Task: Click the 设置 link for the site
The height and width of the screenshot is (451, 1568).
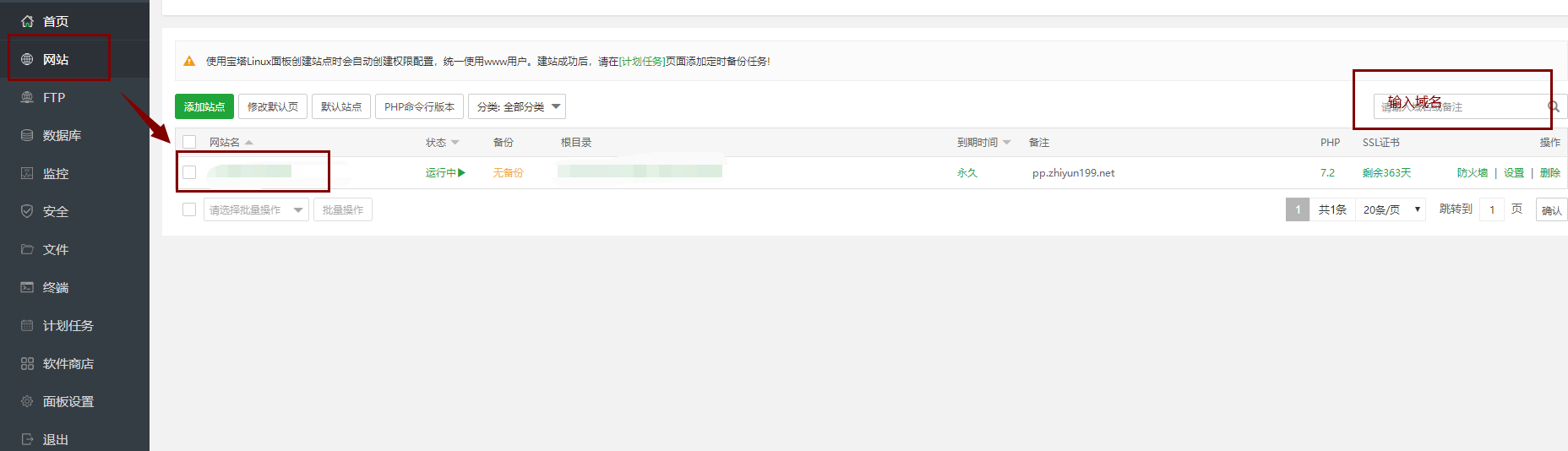Action: tap(1513, 172)
